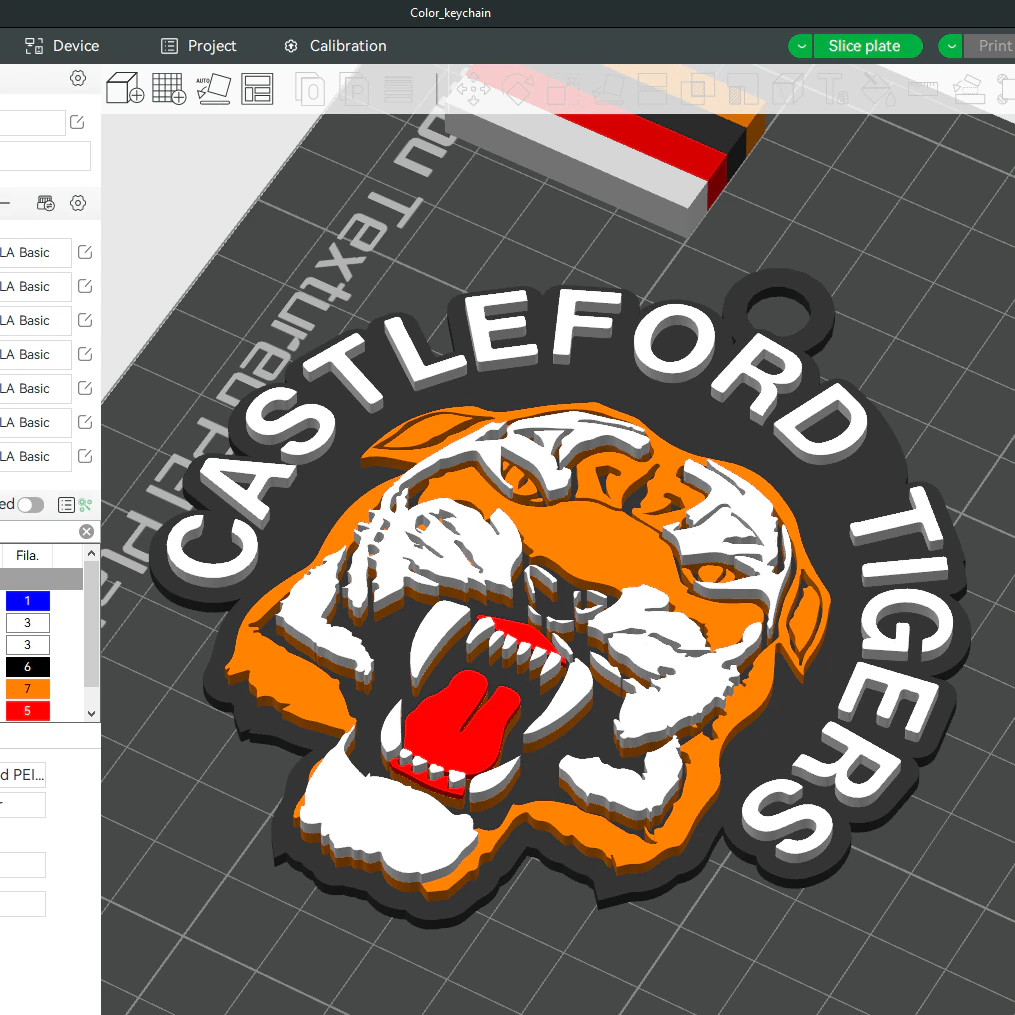Click the Add object cube icon
This screenshot has width=1015, height=1015.
point(125,88)
